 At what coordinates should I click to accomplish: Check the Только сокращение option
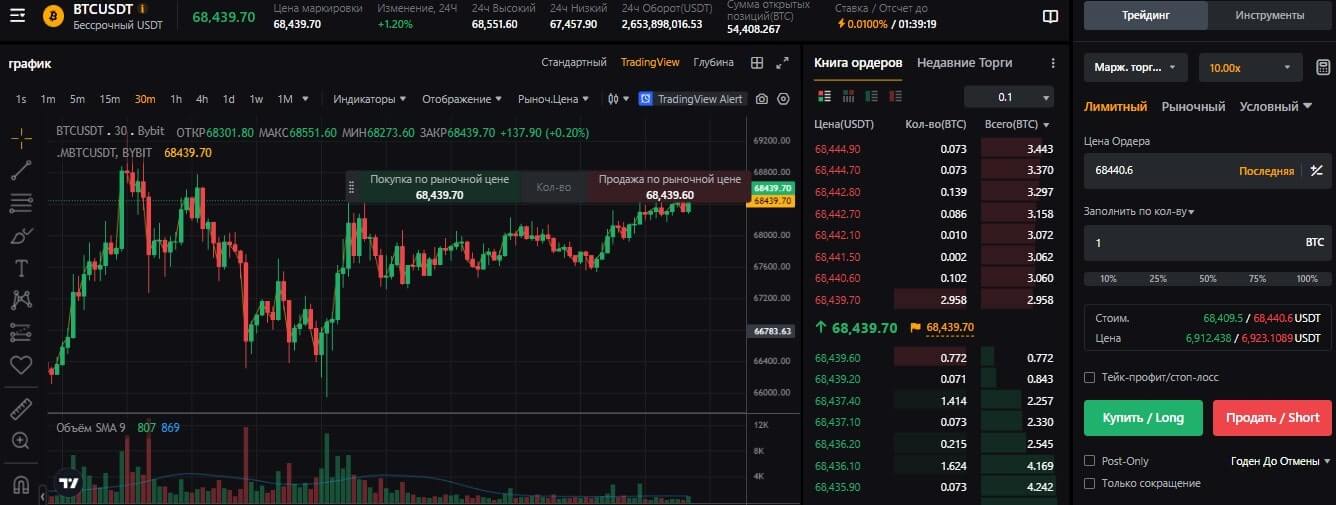(1090, 483)
